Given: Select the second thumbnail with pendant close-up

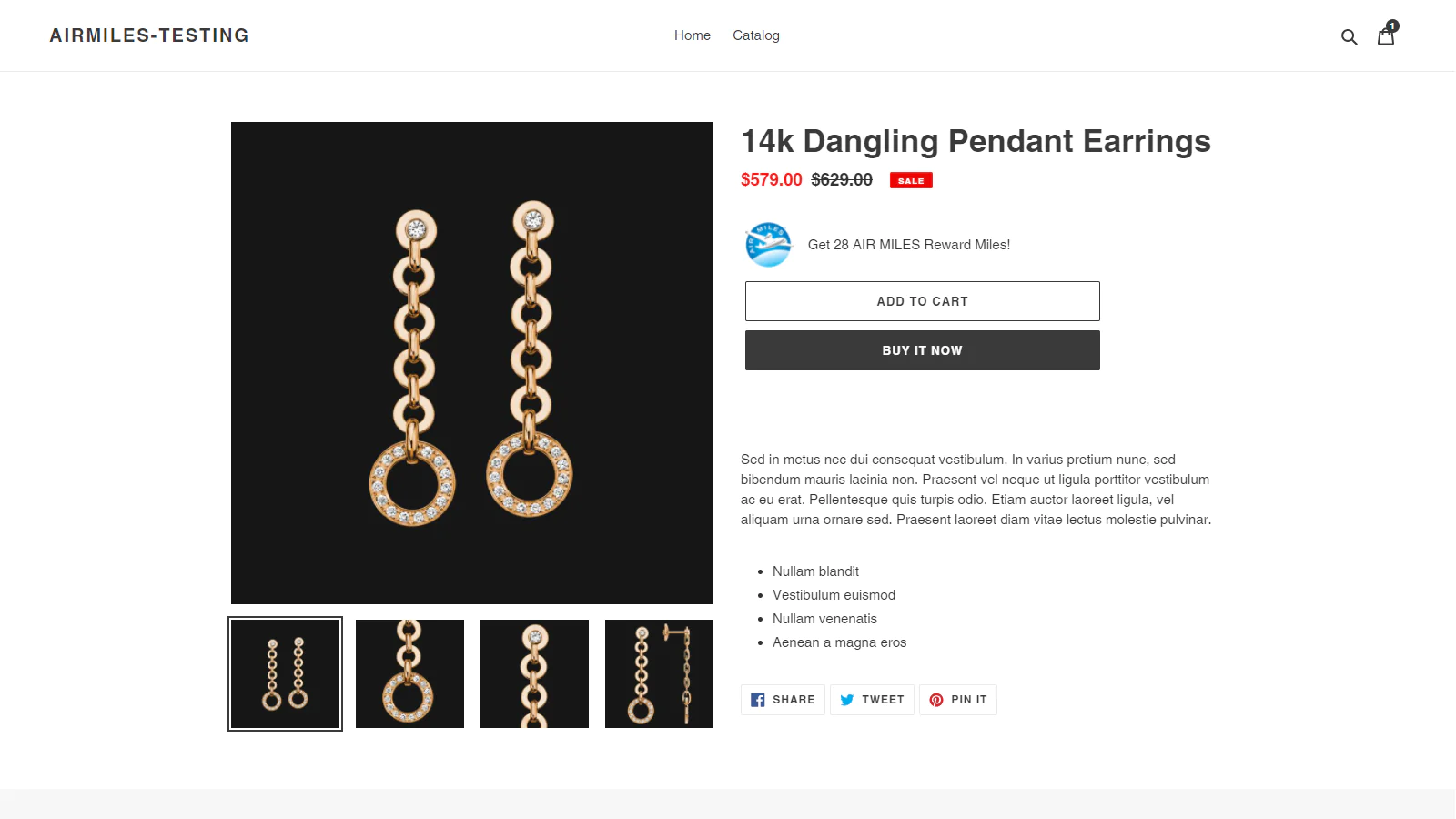Looking at the screenshot, I should coord(409,673).
